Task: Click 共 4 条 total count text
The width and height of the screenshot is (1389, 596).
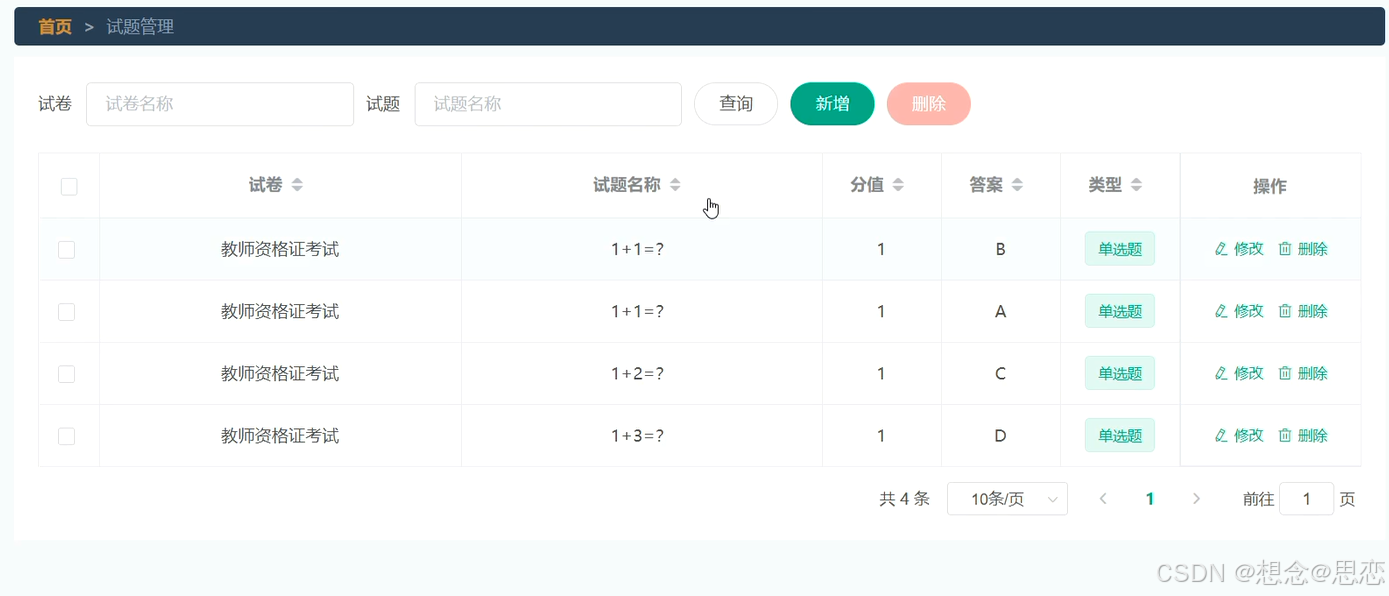Action: point(904,499)
